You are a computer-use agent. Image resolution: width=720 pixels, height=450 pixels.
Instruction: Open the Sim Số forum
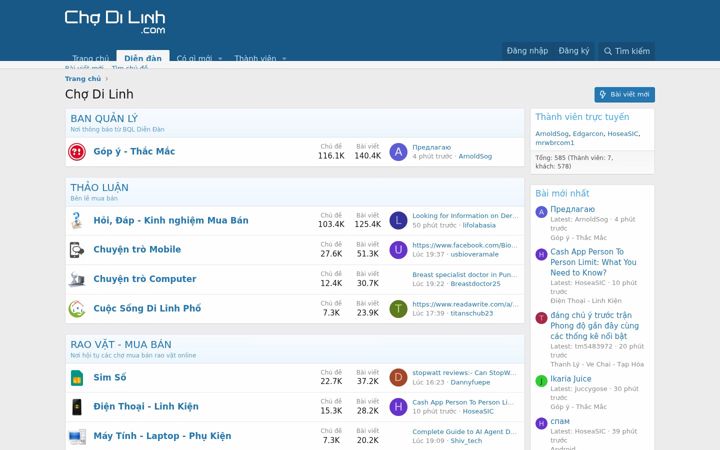(110, 377)
